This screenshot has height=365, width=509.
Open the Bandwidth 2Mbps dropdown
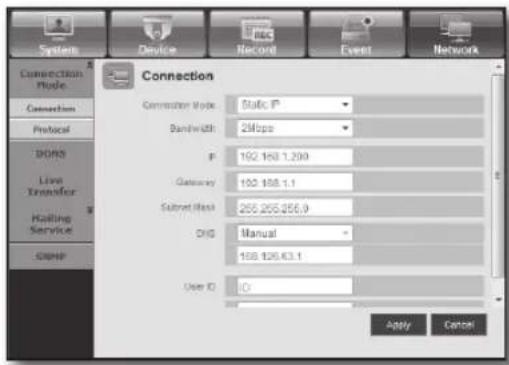[x=295, y=128]
